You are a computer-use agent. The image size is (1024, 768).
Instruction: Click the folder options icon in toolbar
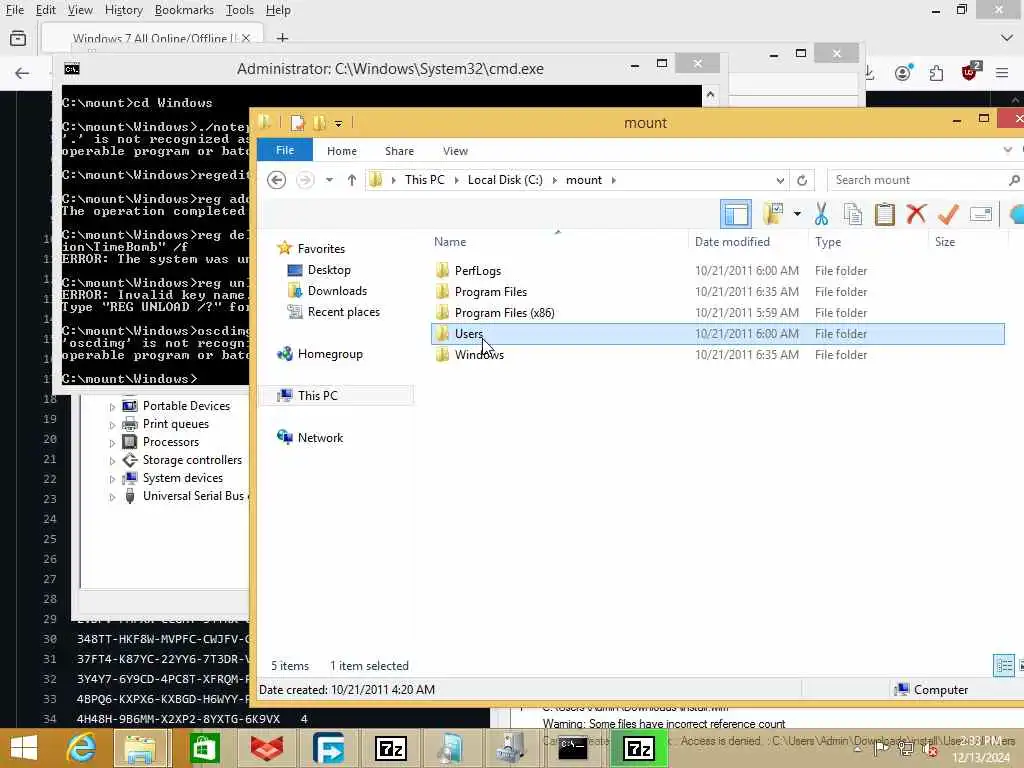point(773,214)
